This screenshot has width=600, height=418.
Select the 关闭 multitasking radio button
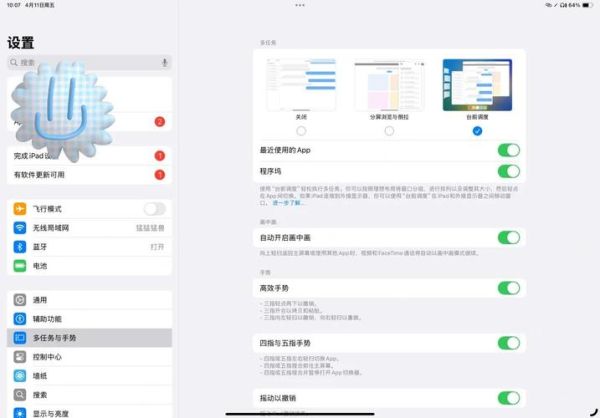(x=301, y=131)
